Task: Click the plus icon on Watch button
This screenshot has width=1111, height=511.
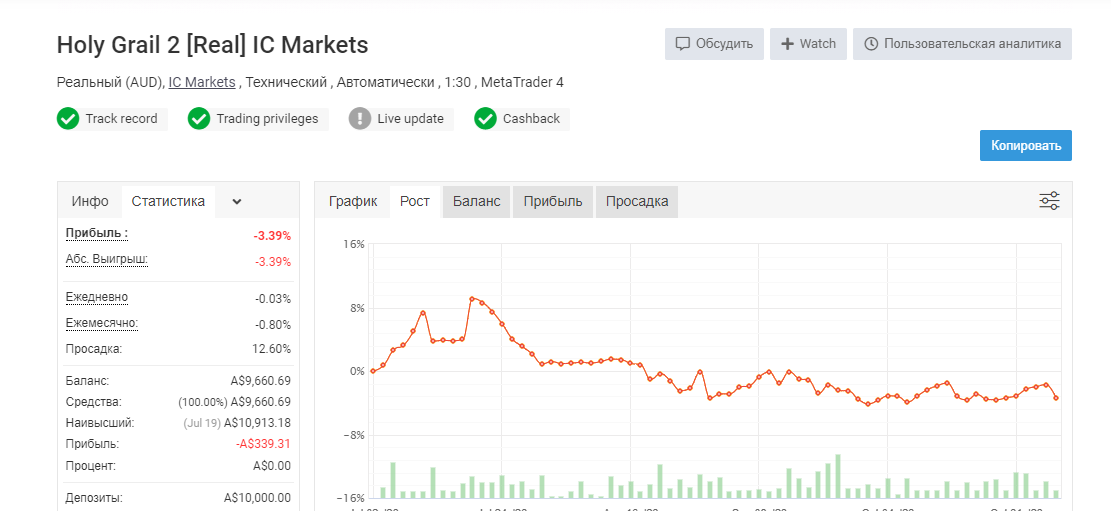Action: tap(787, 44)
